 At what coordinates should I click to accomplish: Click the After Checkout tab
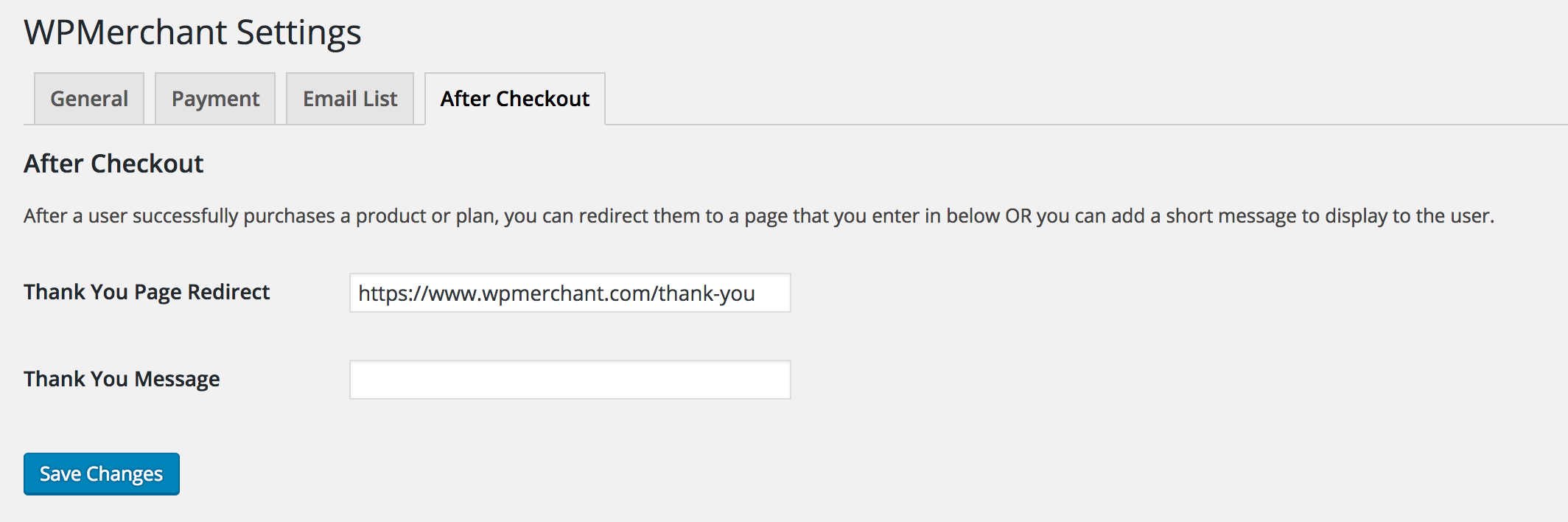point(515,99)
